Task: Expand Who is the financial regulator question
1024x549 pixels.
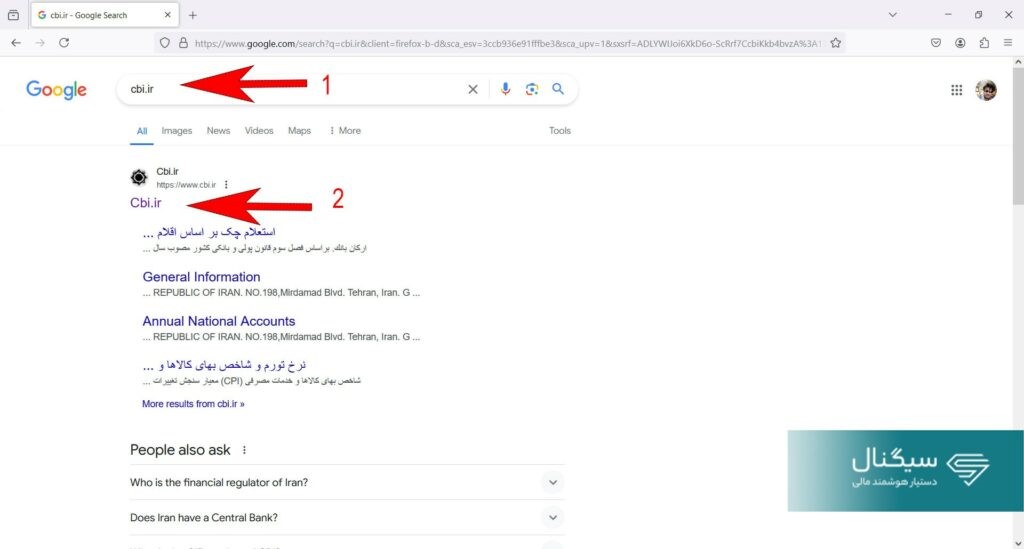Action: (347, 482)
